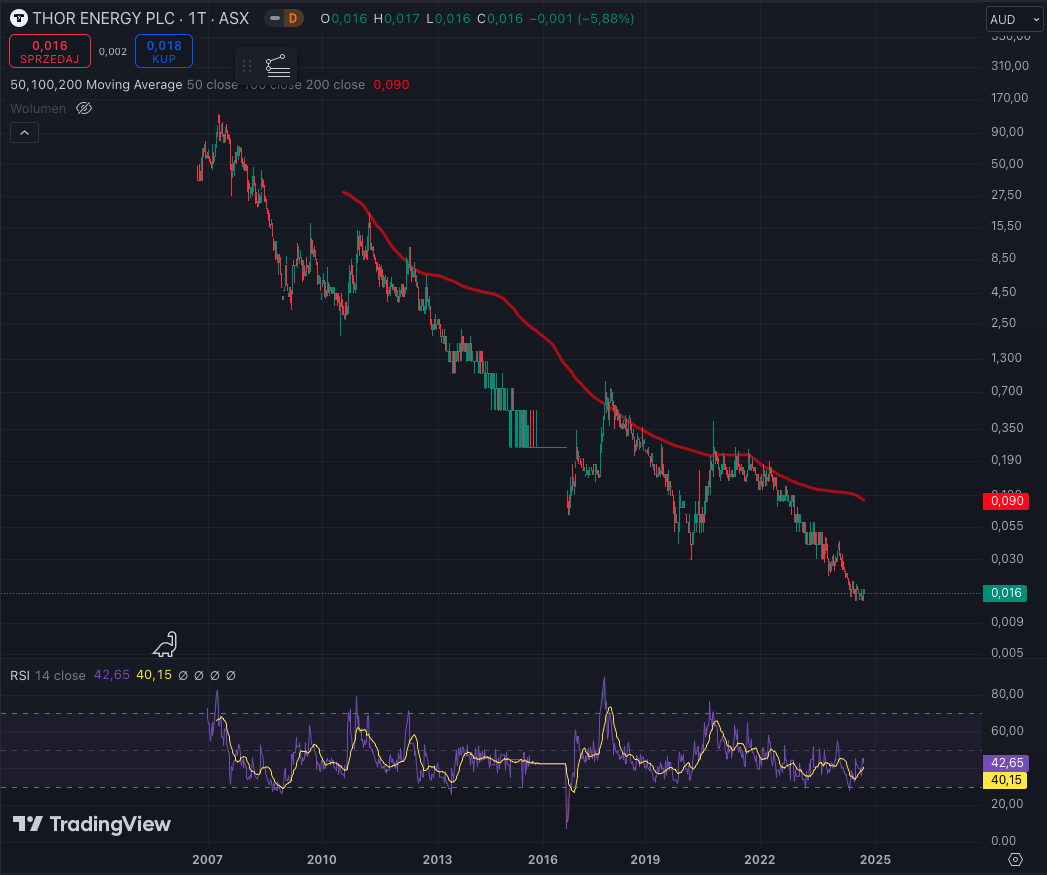The width and height of the screenshot is (1047, 875).
Task: Click the drag handle of floating toolbar
Action: click(x=247, y=66)
